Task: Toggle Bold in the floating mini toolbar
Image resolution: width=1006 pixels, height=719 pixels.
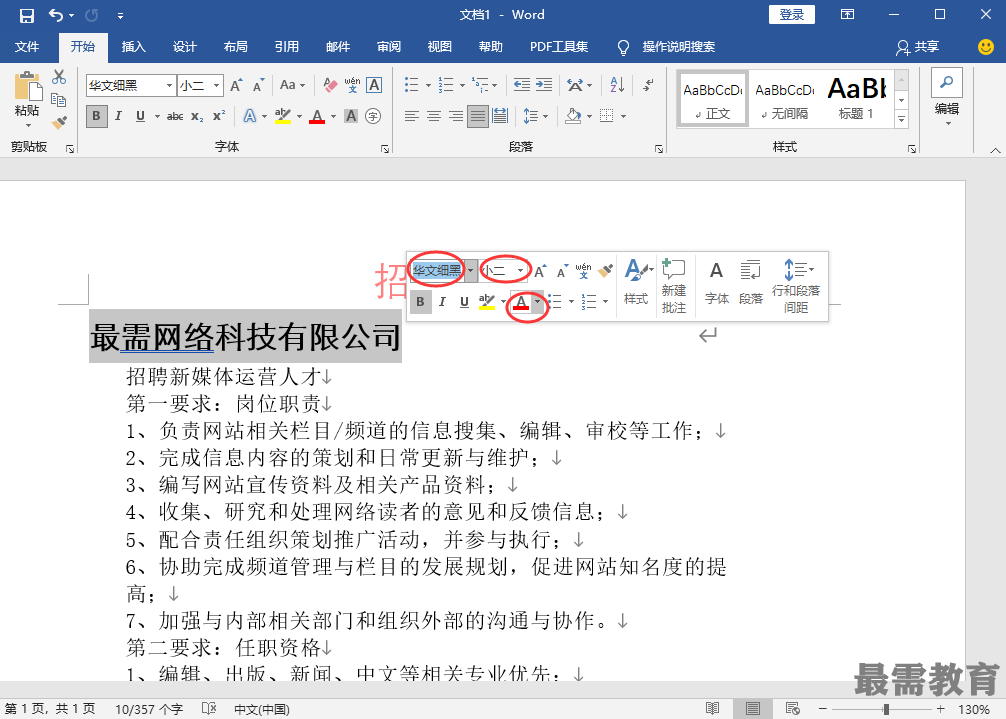Action: click(420, 301)
